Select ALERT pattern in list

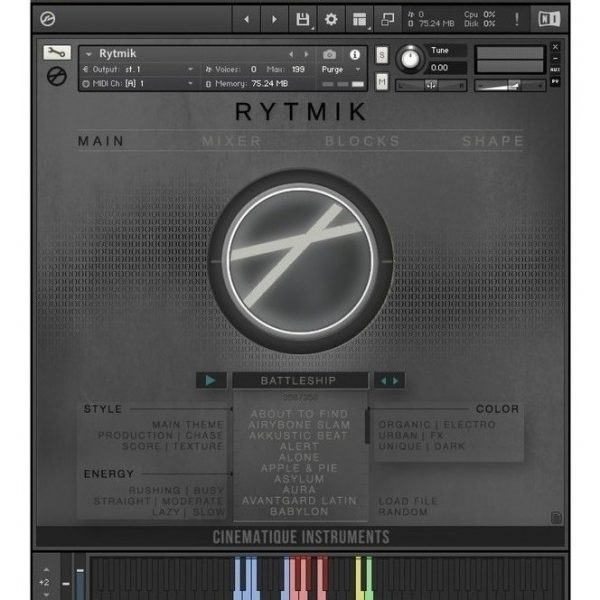[x=299, y=447]
